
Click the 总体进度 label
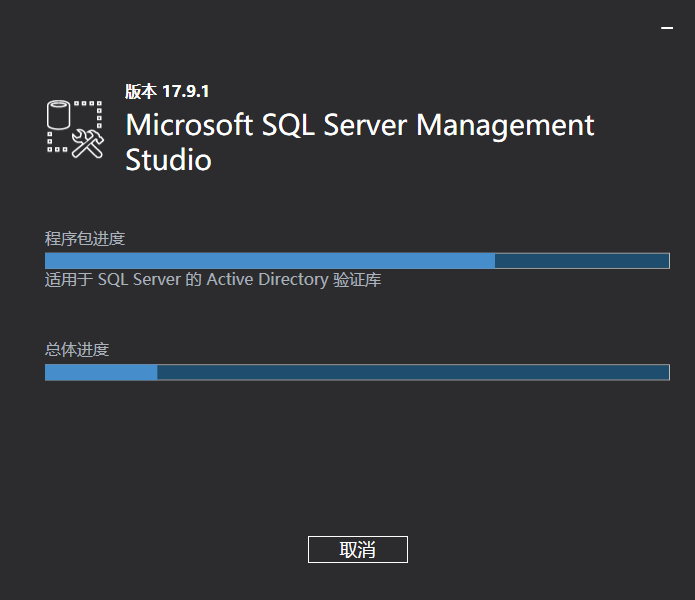click(x=77, y=350)
